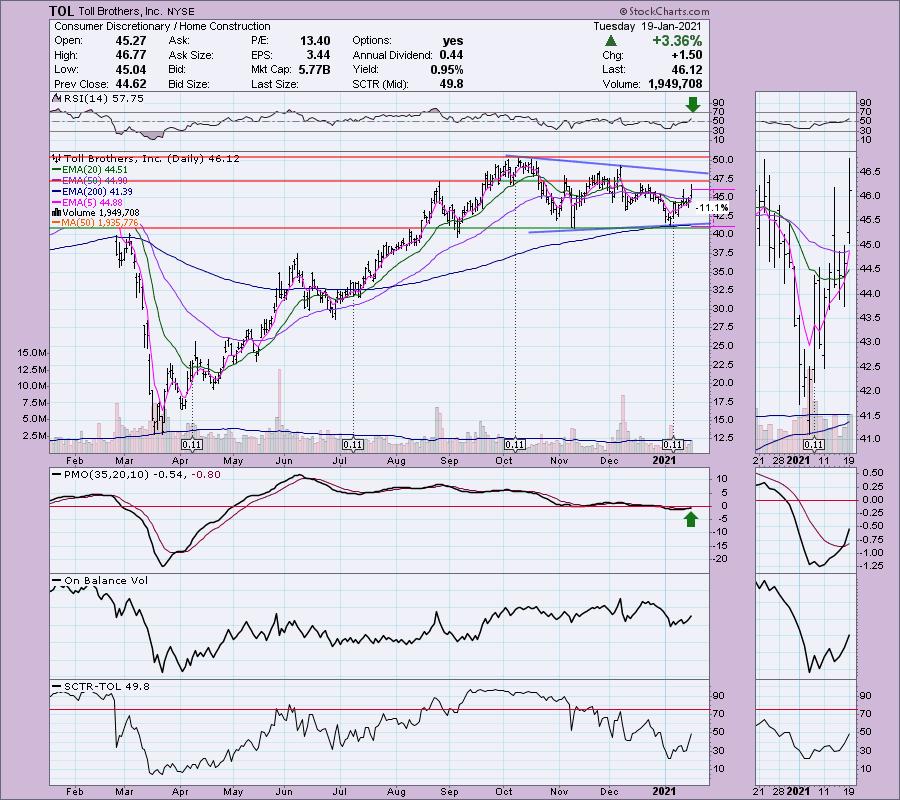Click the TOL ticker symbol in the header

[61, 11]
